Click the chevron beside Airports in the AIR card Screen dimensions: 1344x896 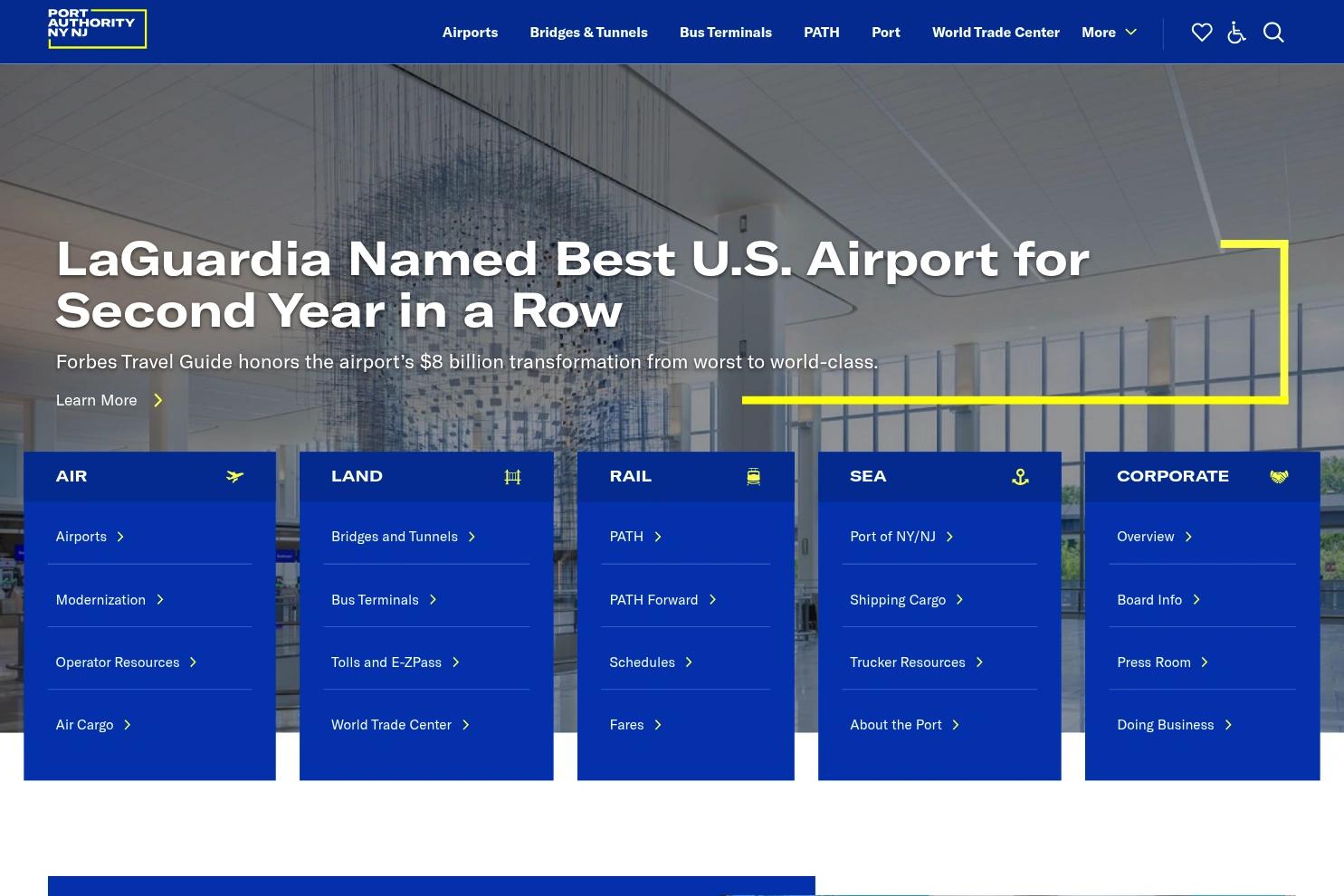(120, 537)
